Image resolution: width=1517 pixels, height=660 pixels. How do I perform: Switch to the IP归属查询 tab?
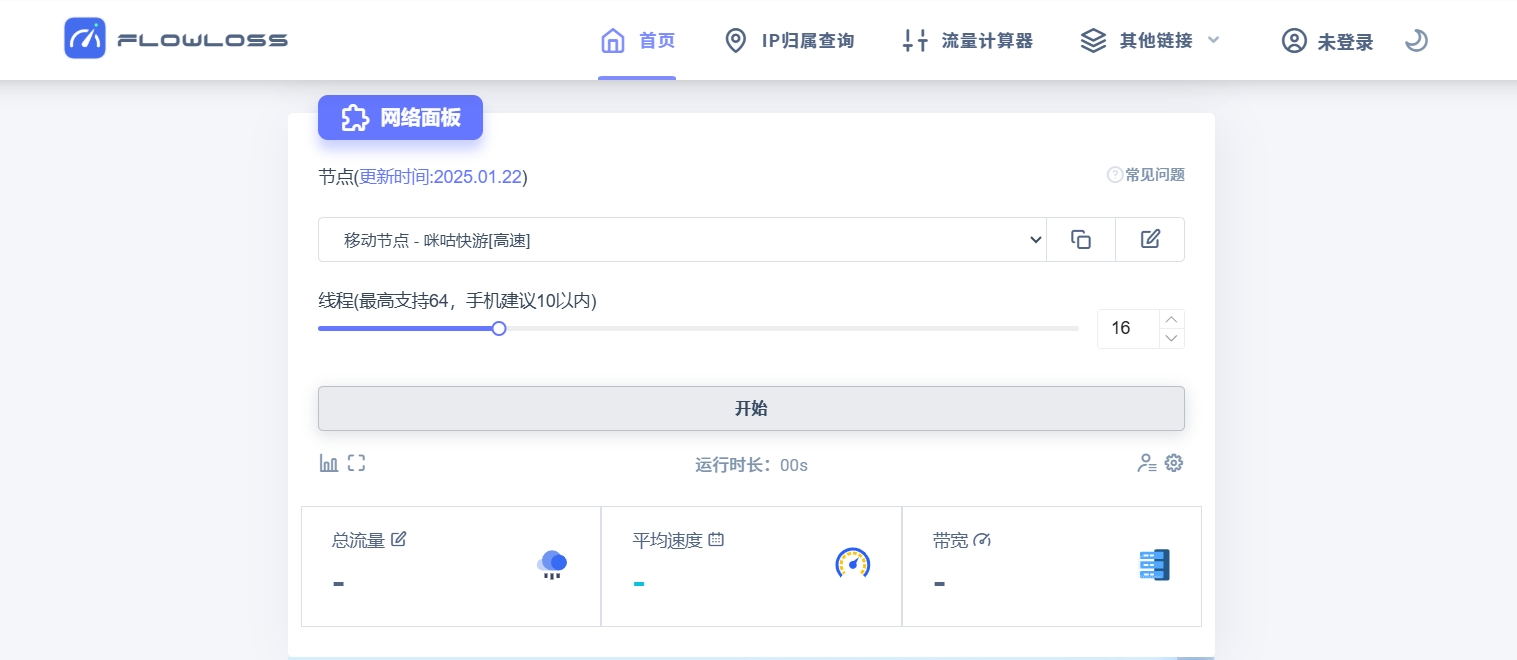pyautogui.click(x=789, y=41)
